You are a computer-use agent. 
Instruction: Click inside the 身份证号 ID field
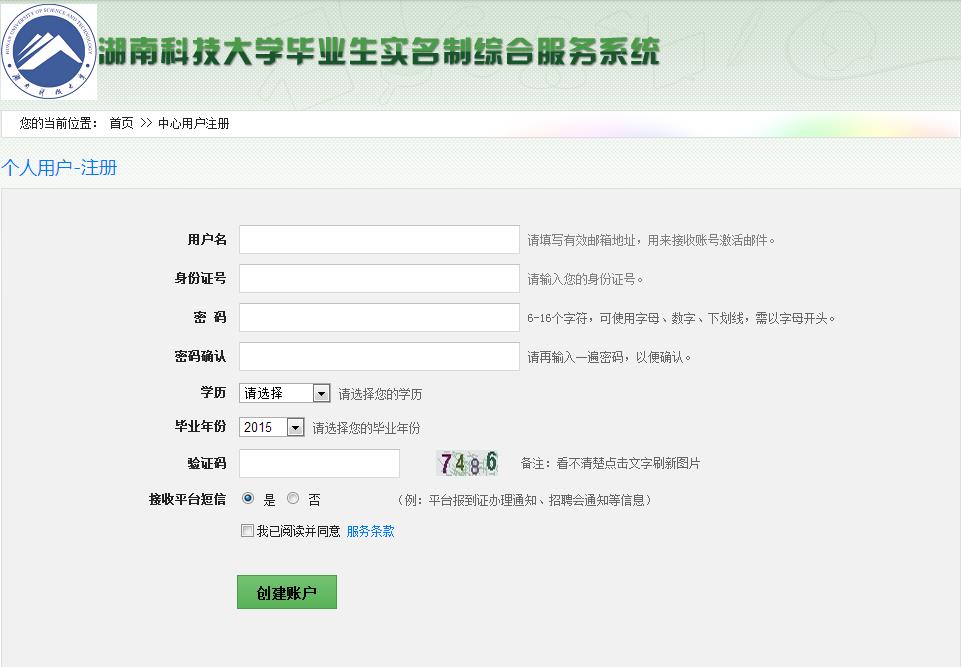point(378,277)
